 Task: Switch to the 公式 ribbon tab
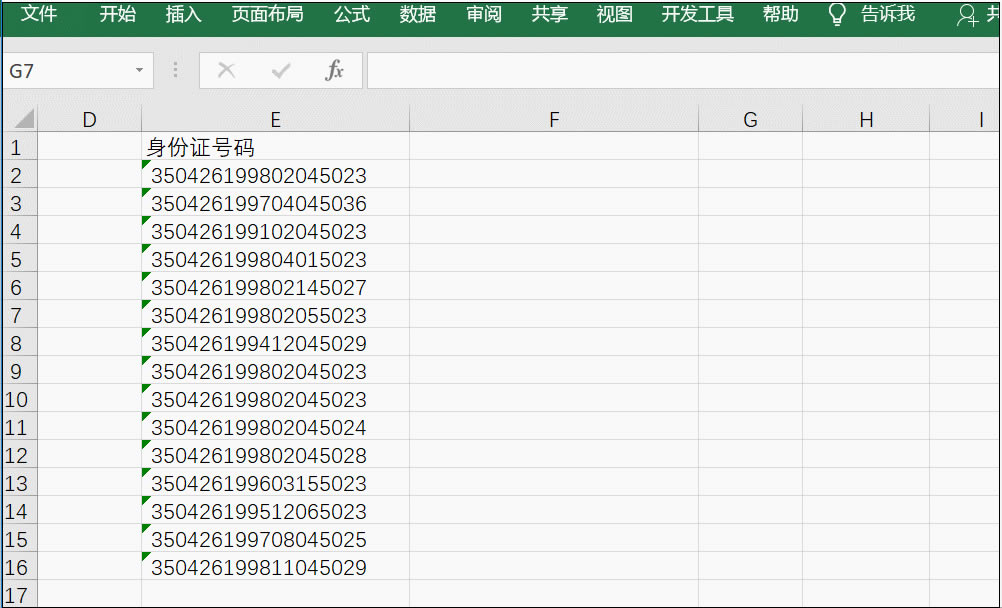click(x=351, y=15)
